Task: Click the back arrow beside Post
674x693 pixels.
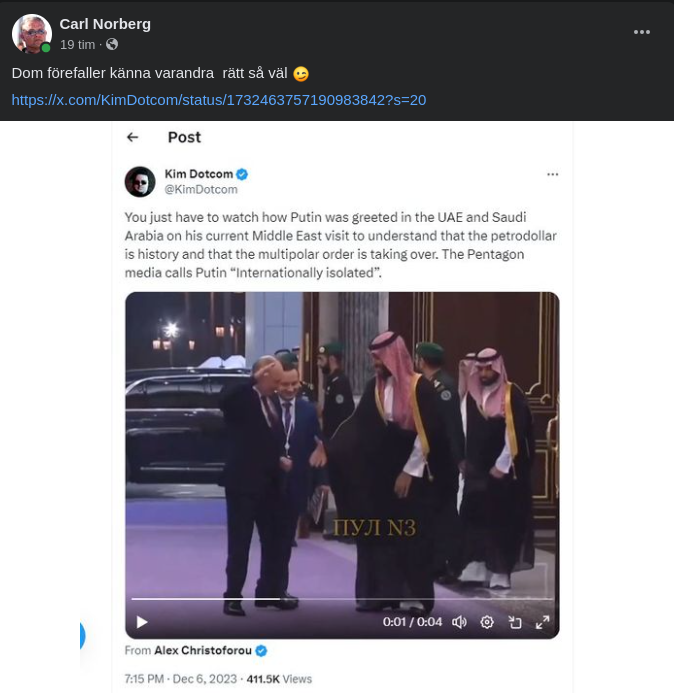Action: coord(132,137)
